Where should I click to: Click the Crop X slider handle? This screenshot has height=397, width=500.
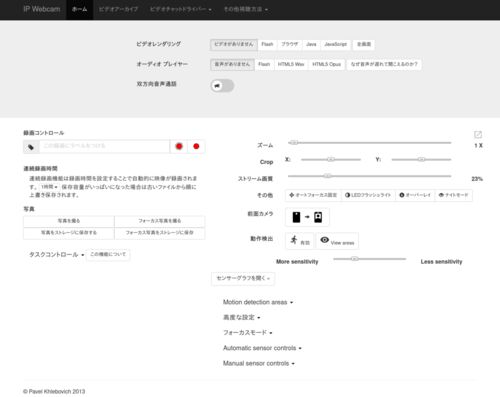[x=331, y=159]
